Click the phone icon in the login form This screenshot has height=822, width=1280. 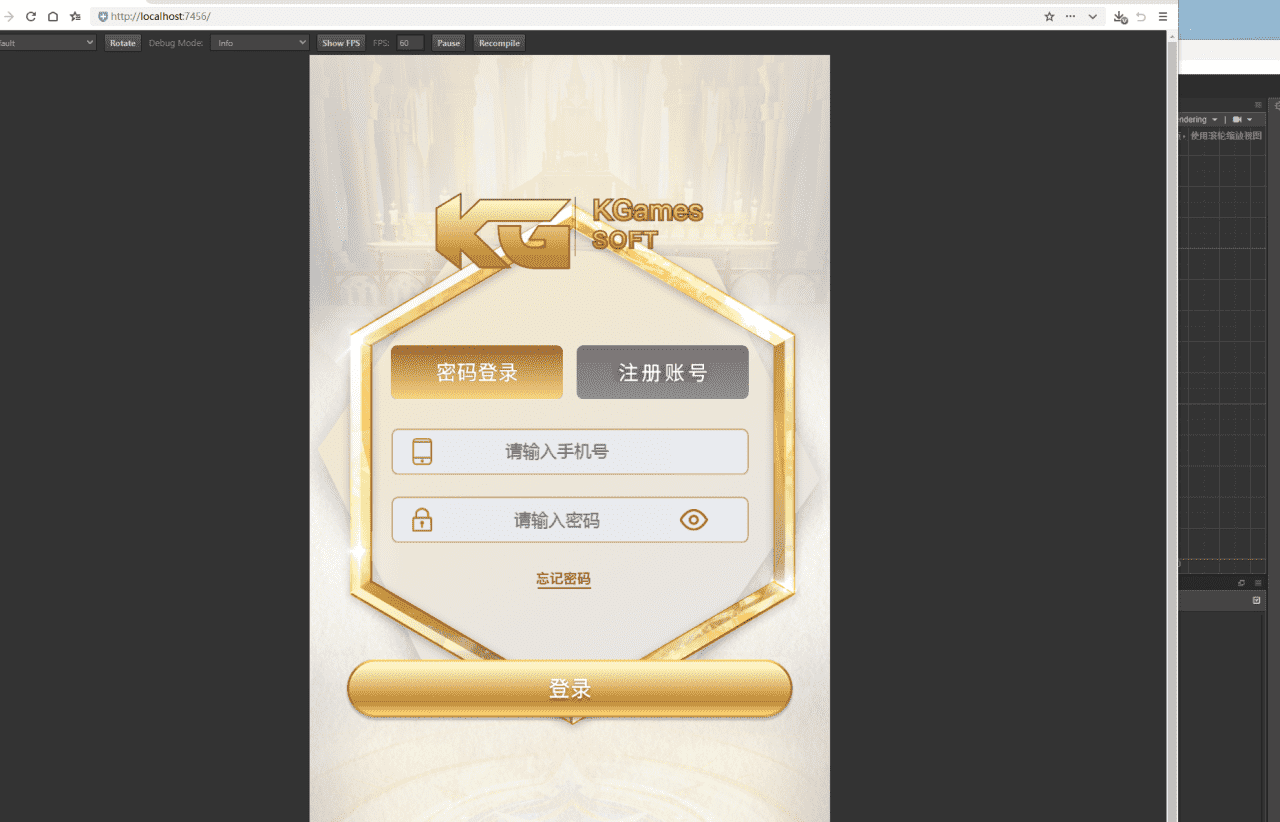422,451
